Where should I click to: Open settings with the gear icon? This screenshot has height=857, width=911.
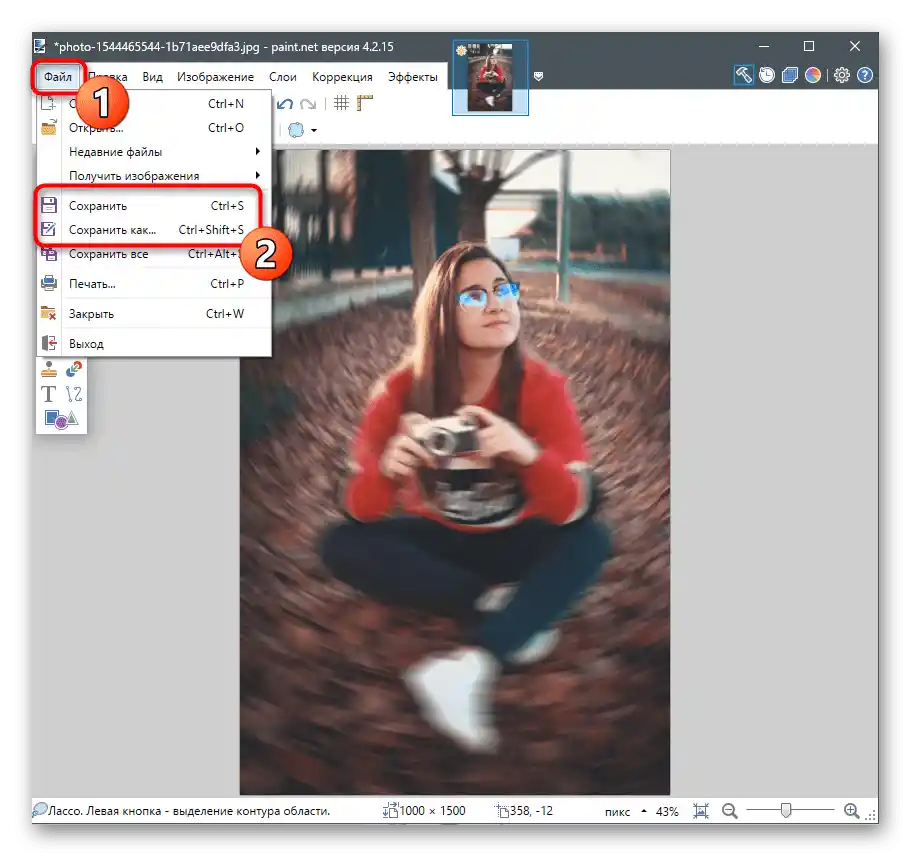(842, 75)
